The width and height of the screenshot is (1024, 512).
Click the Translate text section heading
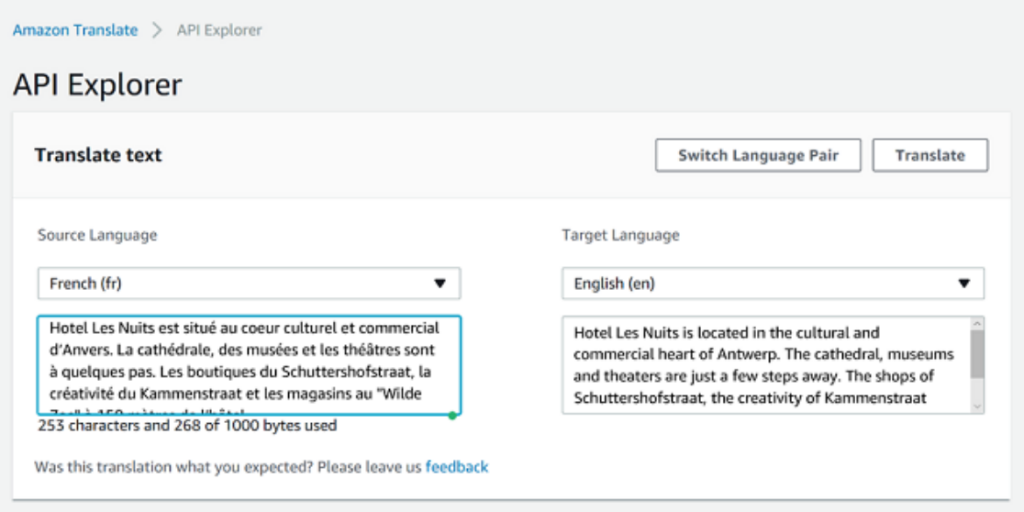[x=98, y=155]
